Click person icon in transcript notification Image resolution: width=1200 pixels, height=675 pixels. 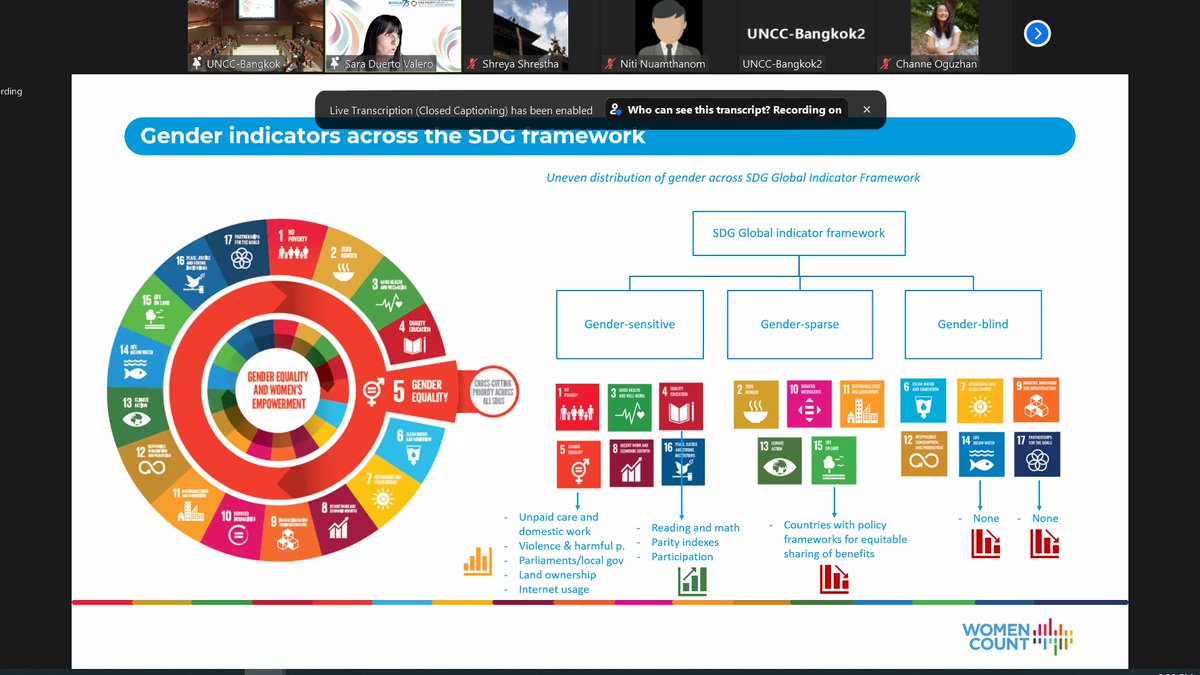click(616, 110)
